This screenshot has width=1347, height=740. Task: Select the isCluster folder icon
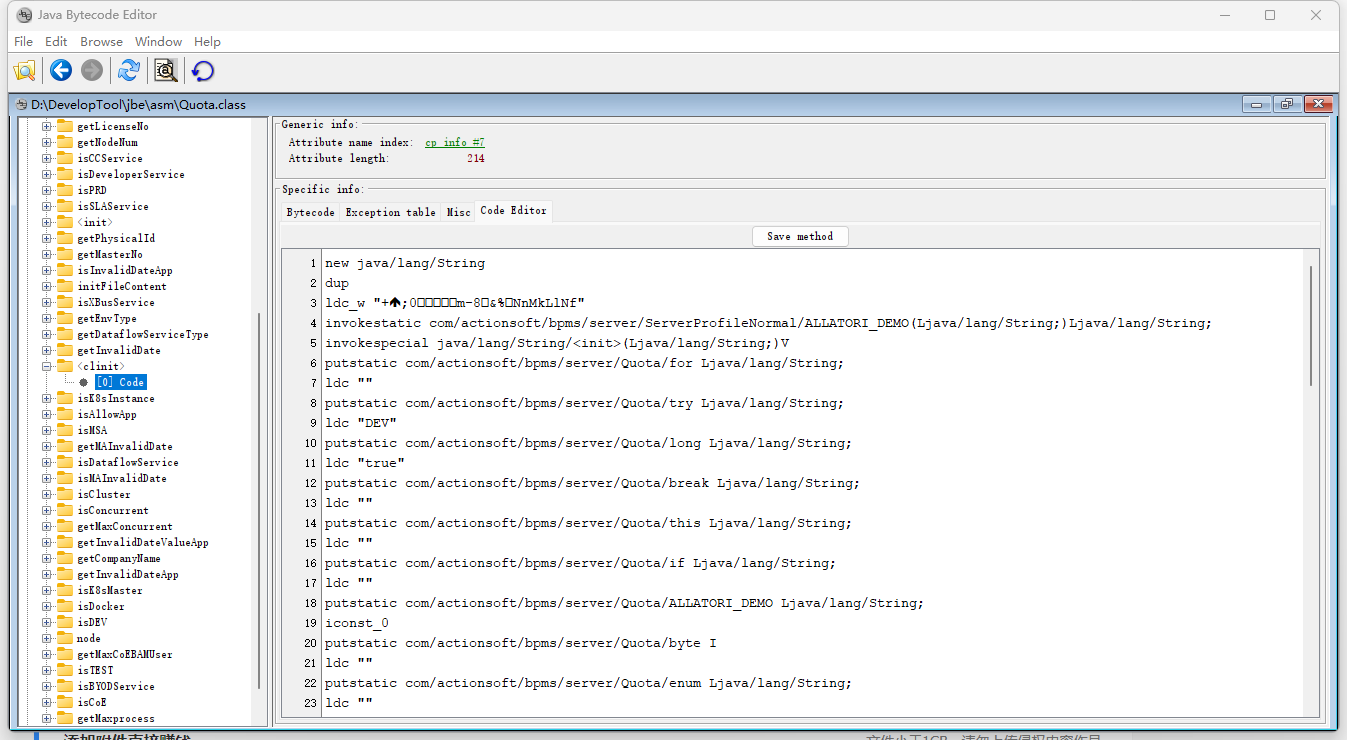[x=65, y=494]
